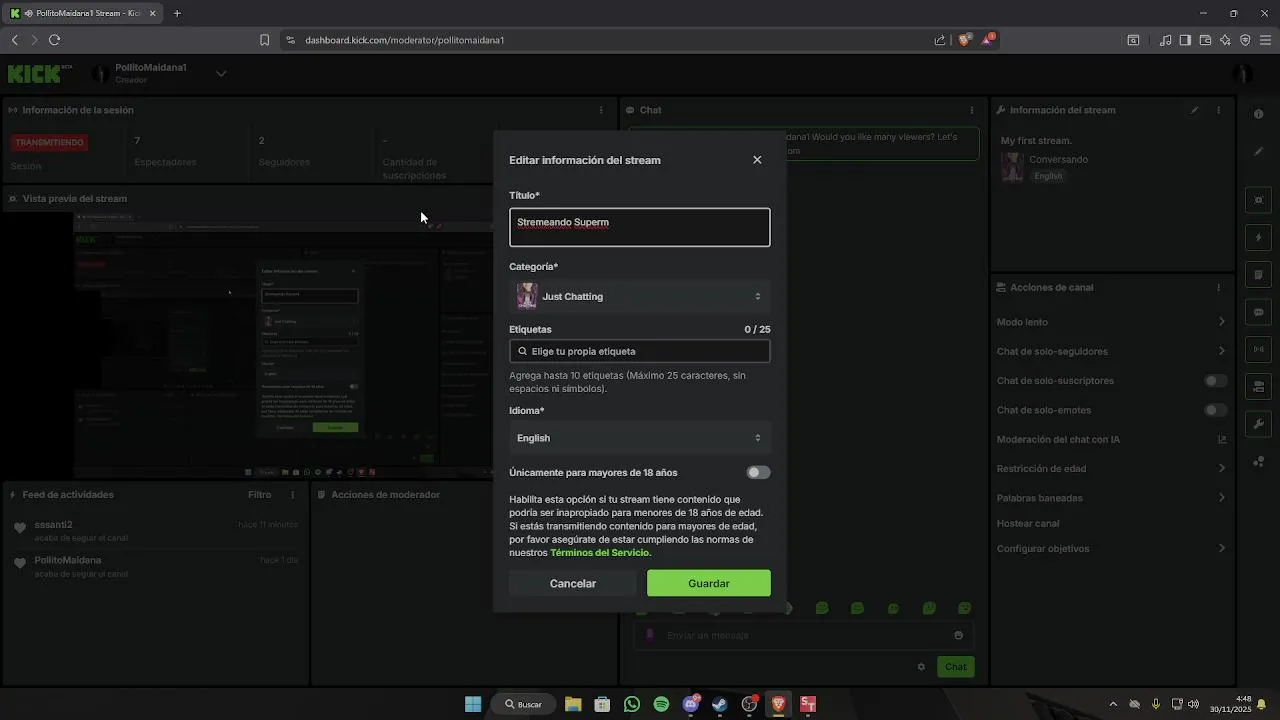This screenshot has width=1280, height=720.
Task: Show hidden system tray icons
Action: tap(1113, 704)
